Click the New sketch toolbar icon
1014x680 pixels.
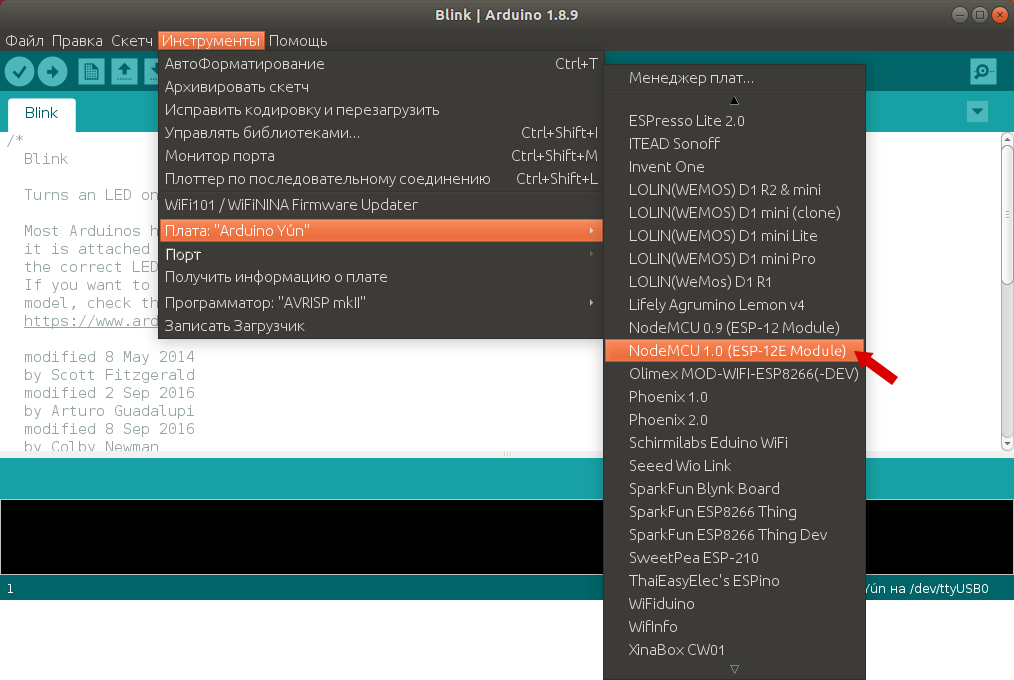point(91,71)
